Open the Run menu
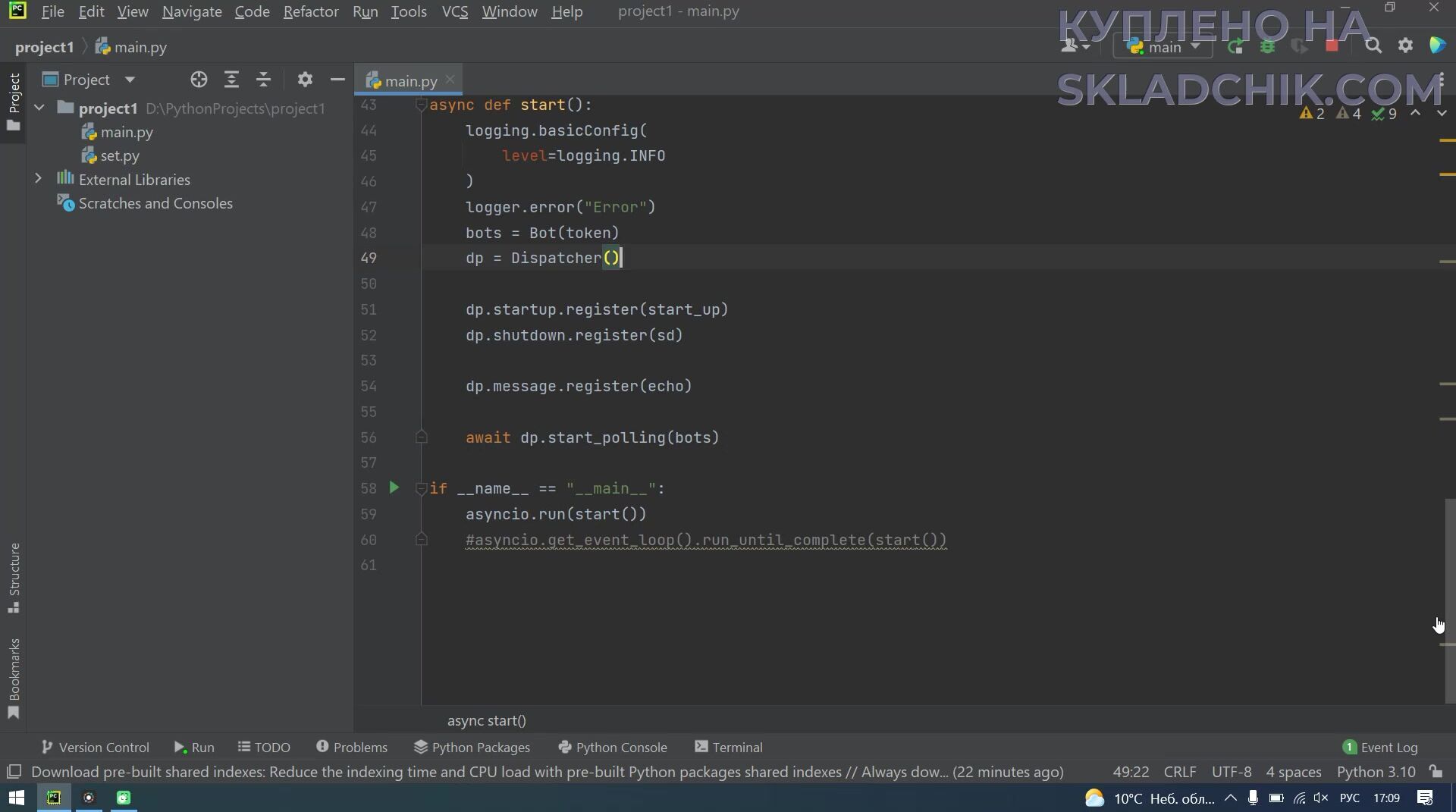Screen dimensions: 1456x812 point(366,11)
